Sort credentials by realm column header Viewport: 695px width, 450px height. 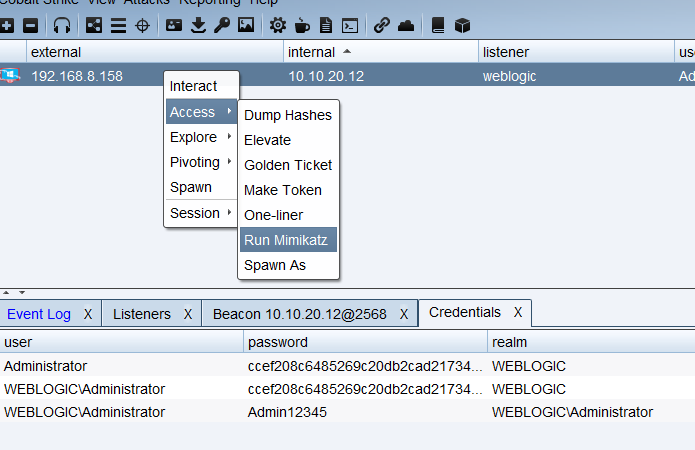click(x=591, y=342)
